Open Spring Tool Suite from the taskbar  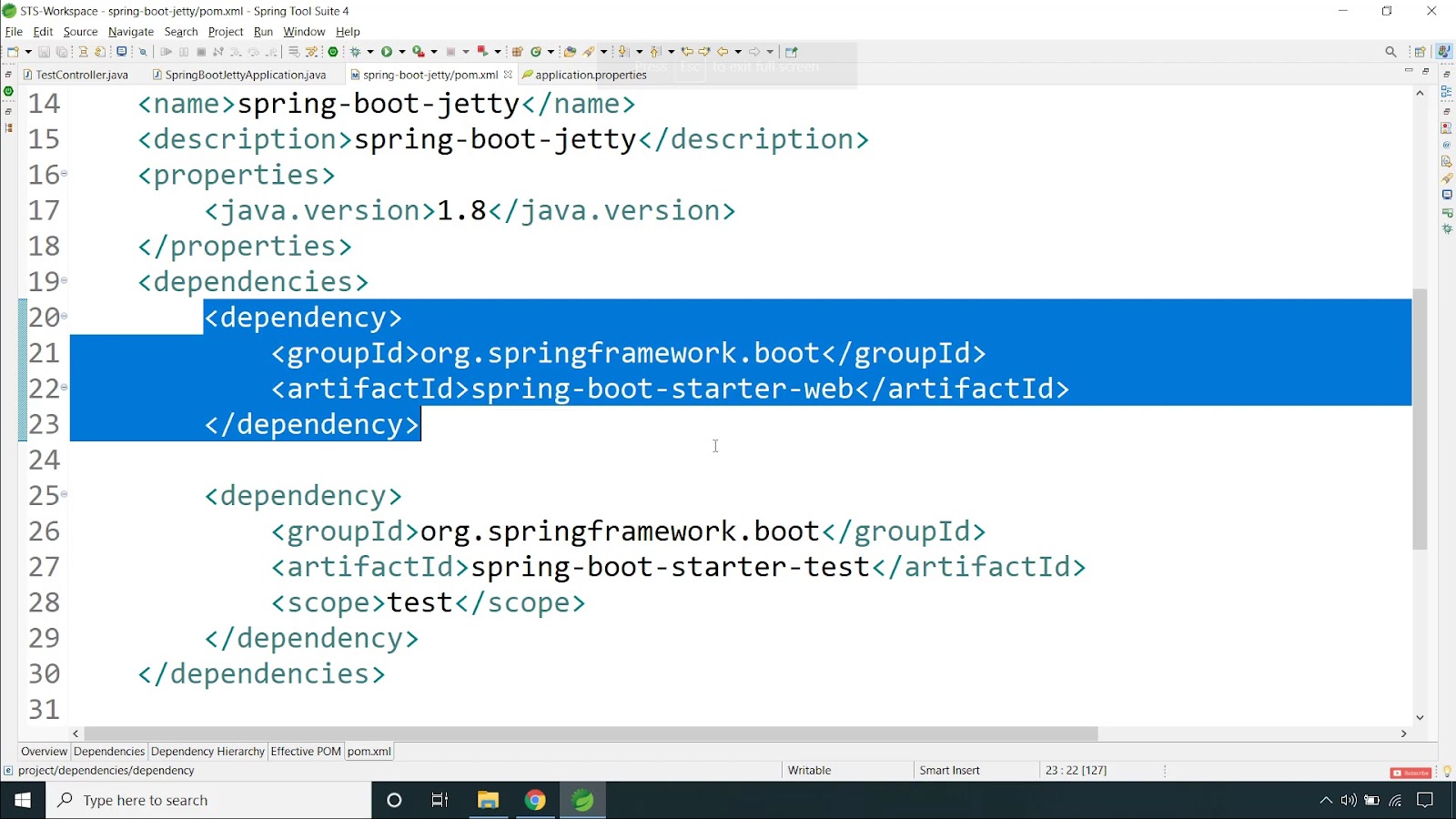[x=581, y=800]
